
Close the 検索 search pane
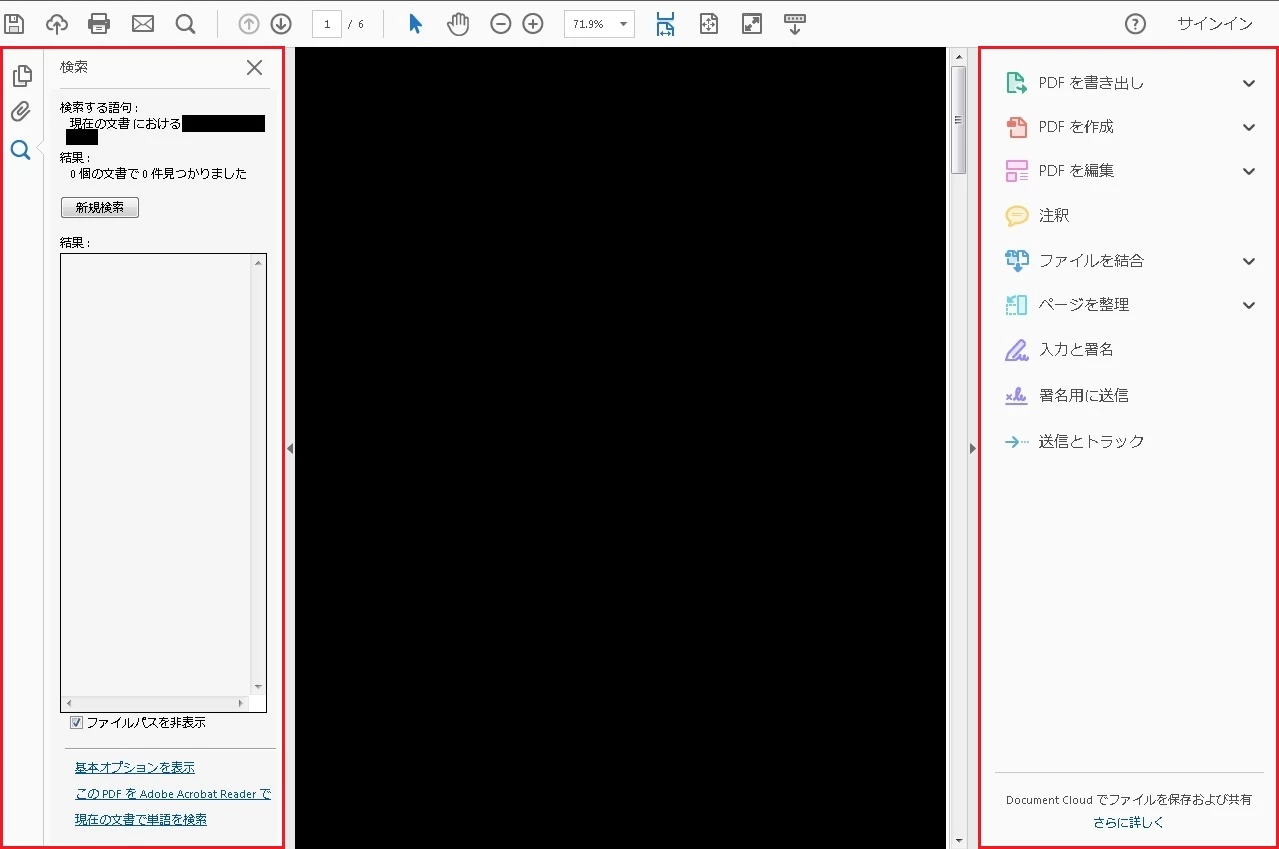point(255,67)
